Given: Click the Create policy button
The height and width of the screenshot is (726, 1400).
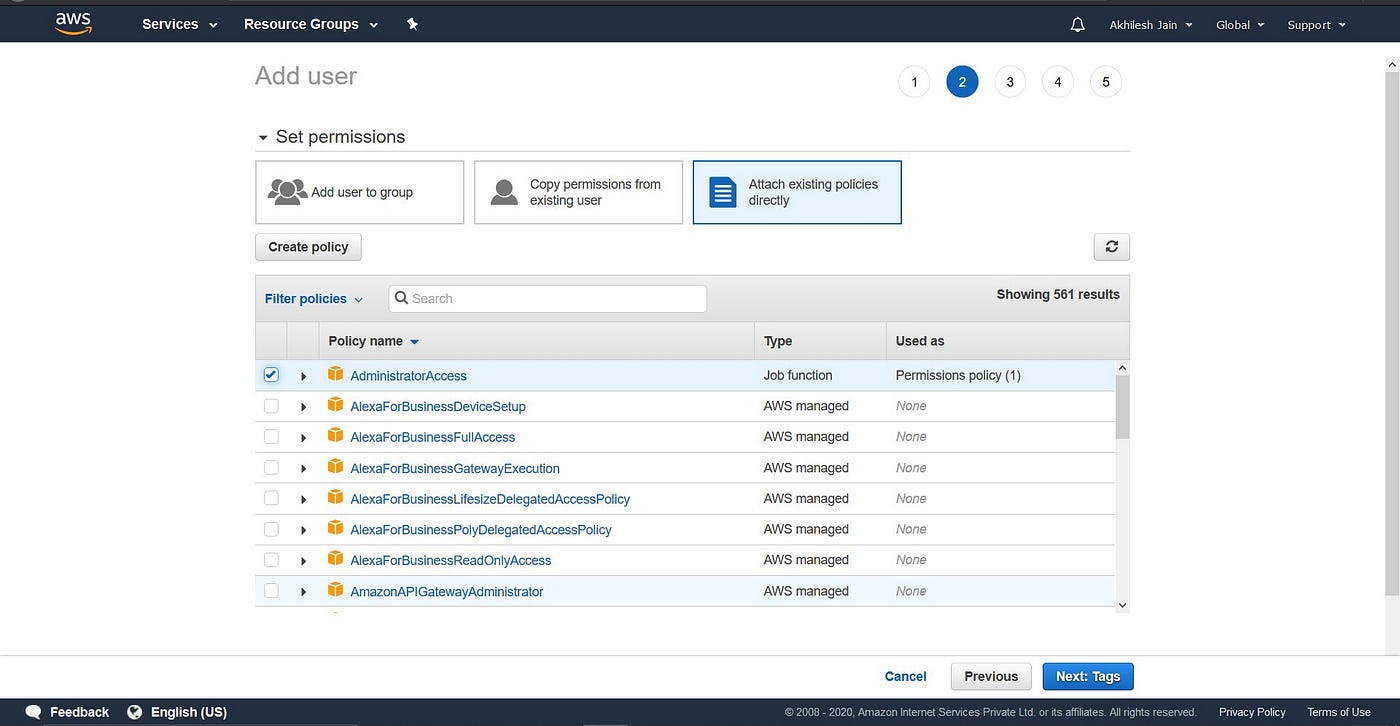Looking at the screenshot, I should (x=308, y=246).
